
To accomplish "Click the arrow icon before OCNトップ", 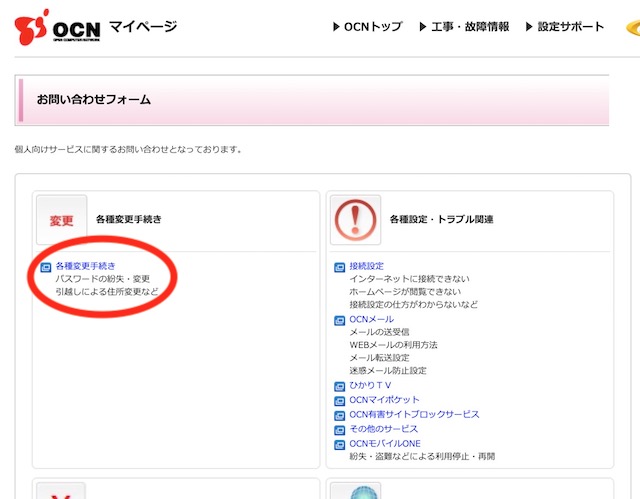I will (336, 27).
